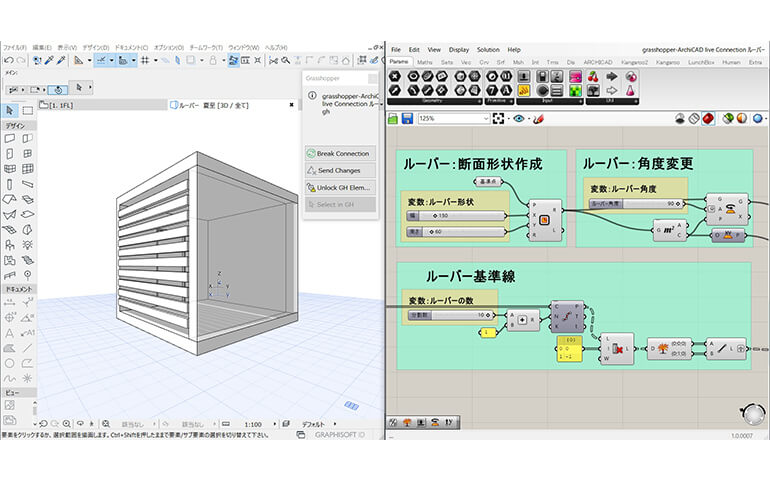The height and width of the screenshot is (480, 770).
Task: Click the Send Changes button
Action: pos(340,171)
